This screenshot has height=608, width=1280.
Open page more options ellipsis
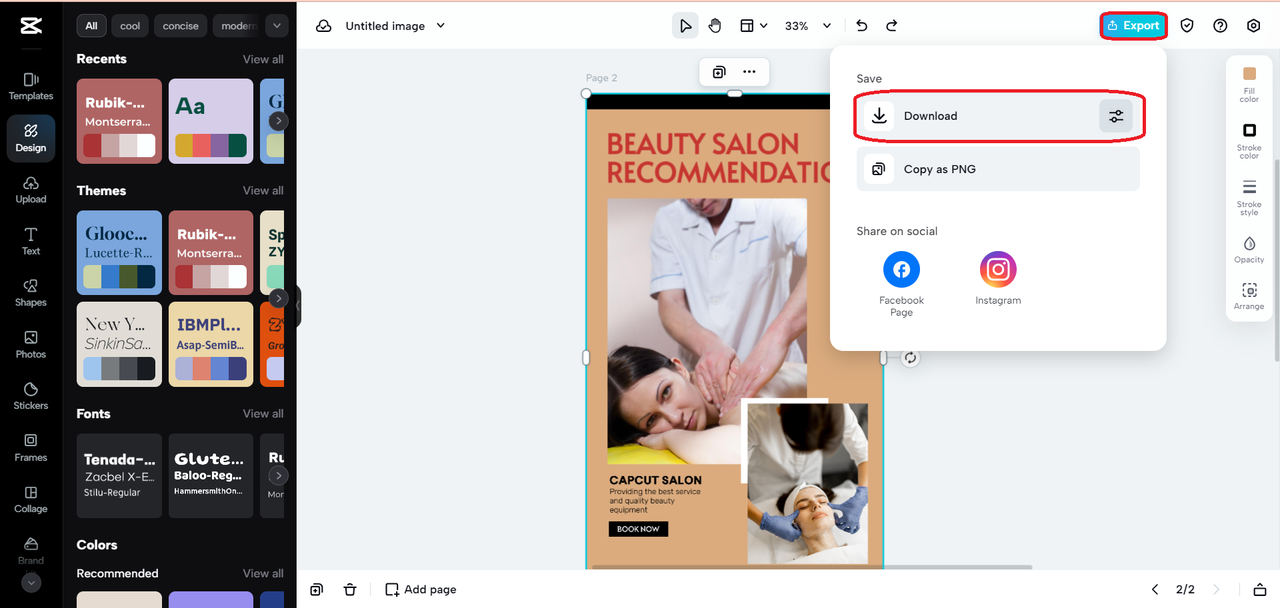point(749,72)
